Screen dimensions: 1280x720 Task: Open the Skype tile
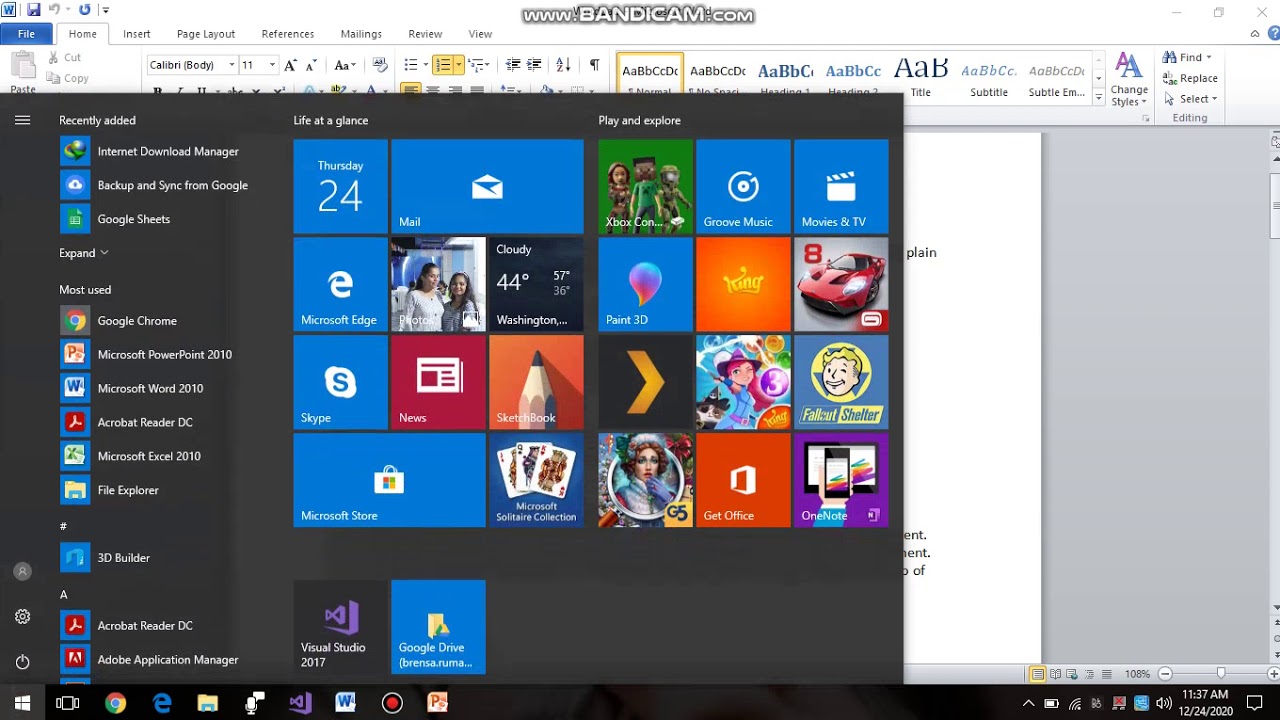point(340,382)
